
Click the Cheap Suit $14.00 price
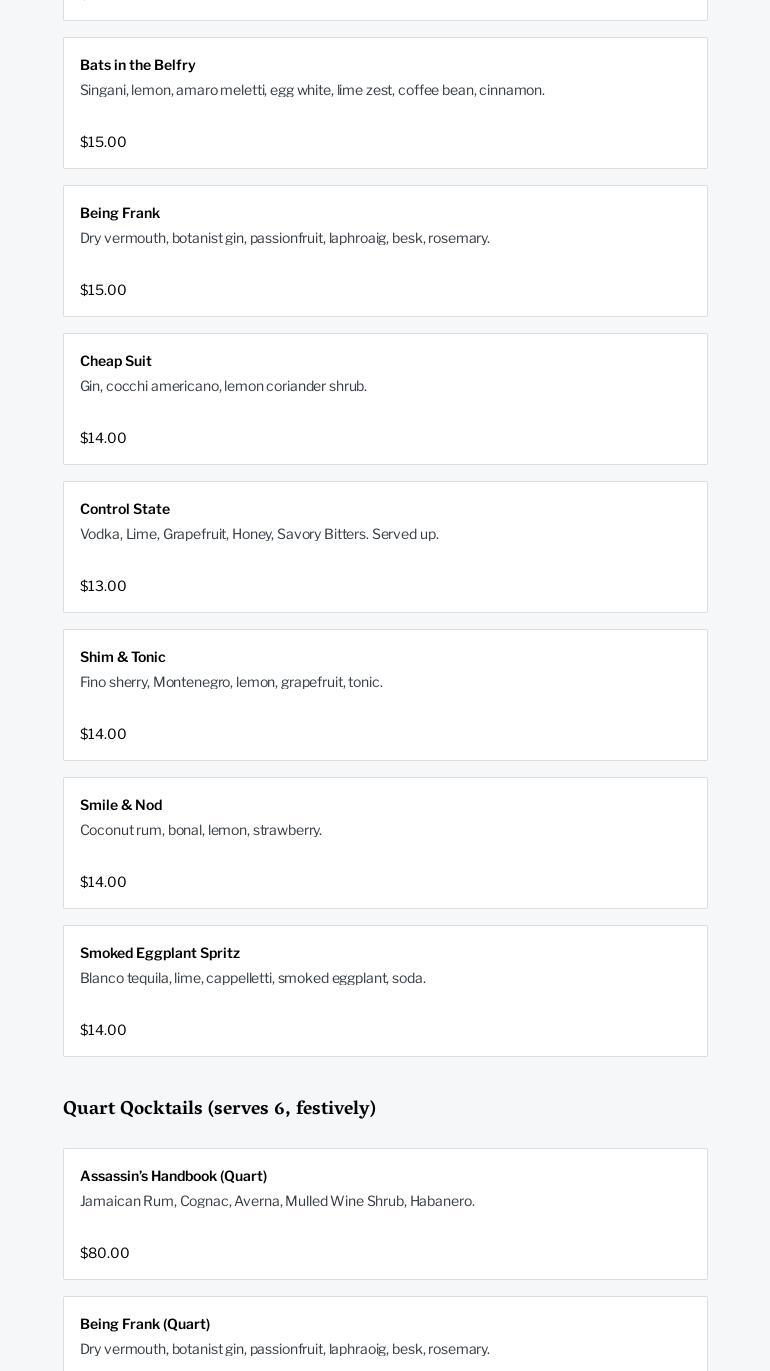103,438
